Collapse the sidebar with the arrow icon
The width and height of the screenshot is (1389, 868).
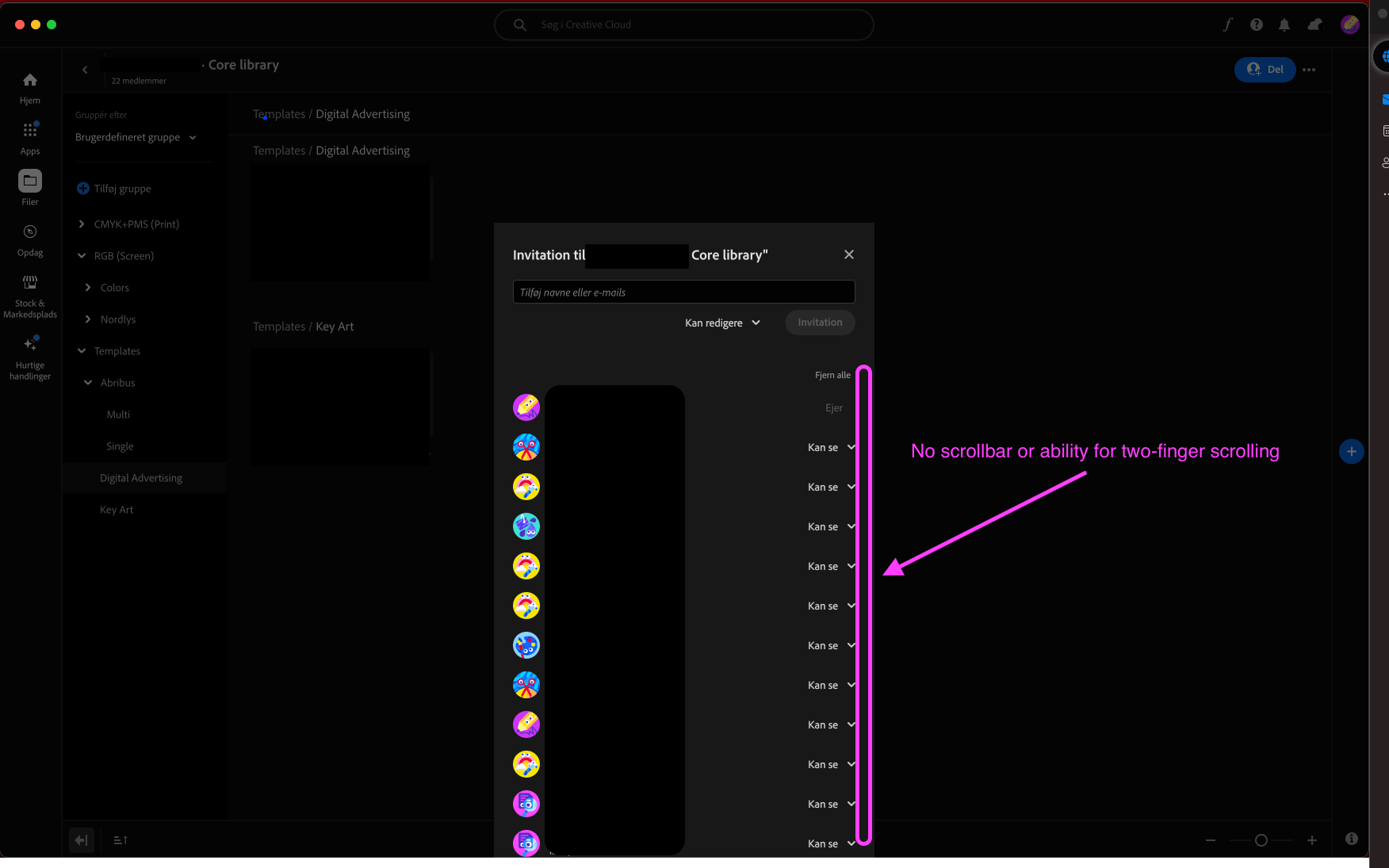tap(81, 839)
